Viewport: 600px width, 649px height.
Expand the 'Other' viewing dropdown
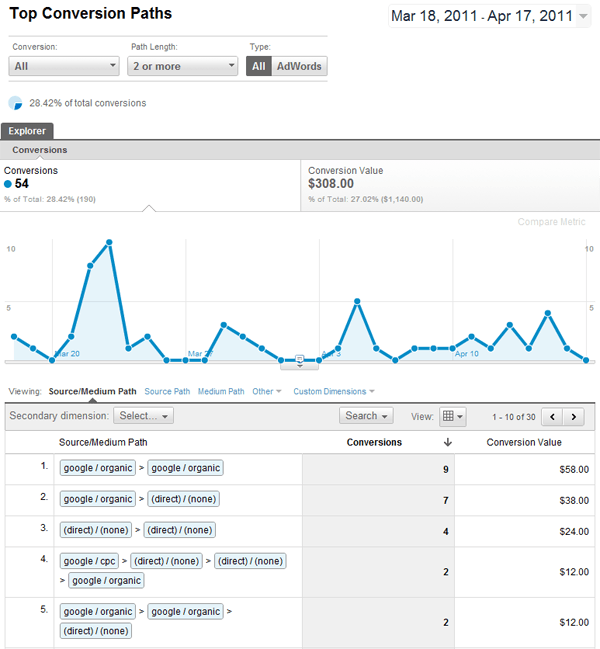point(266,391)
